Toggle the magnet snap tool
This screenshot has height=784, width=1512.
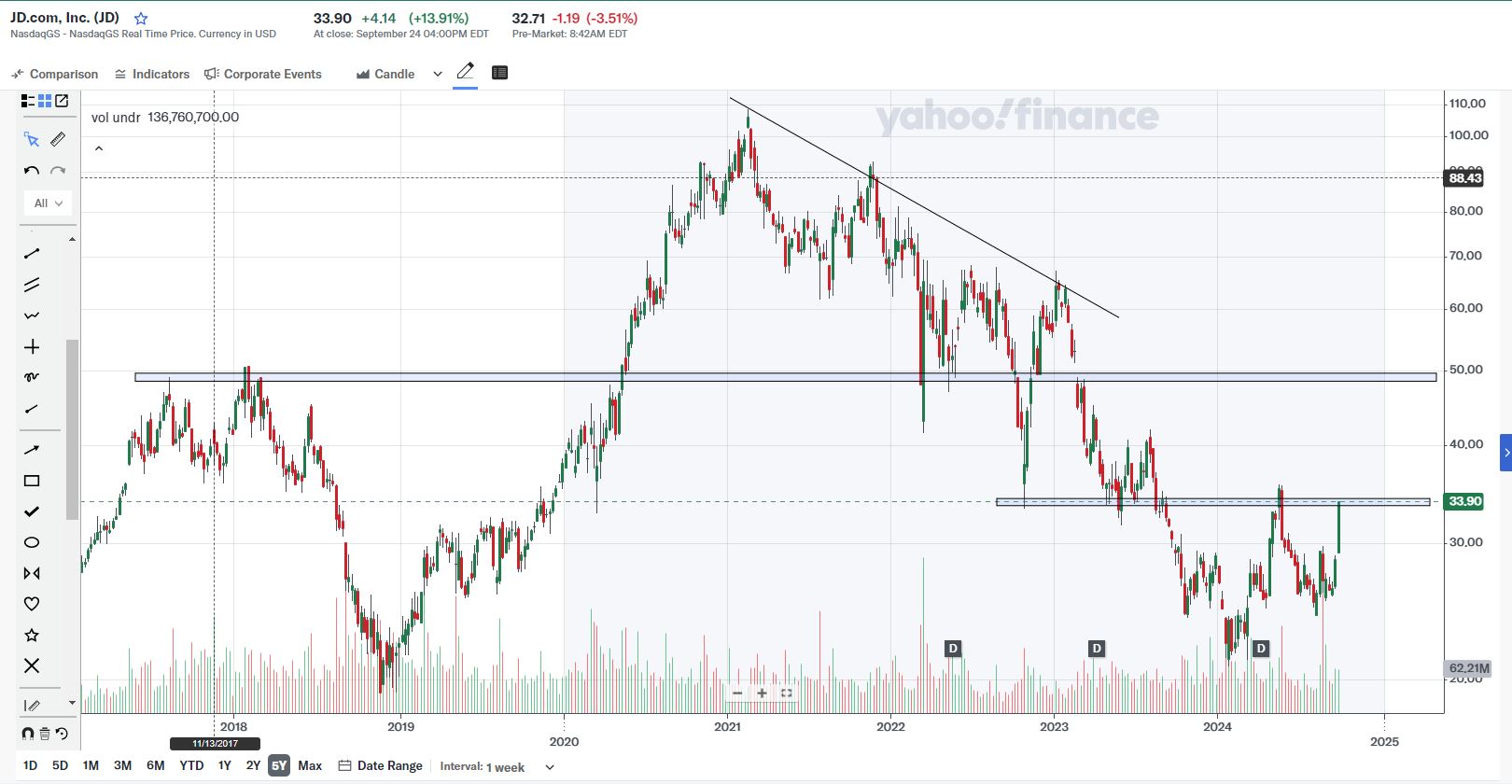click(28, 734)
